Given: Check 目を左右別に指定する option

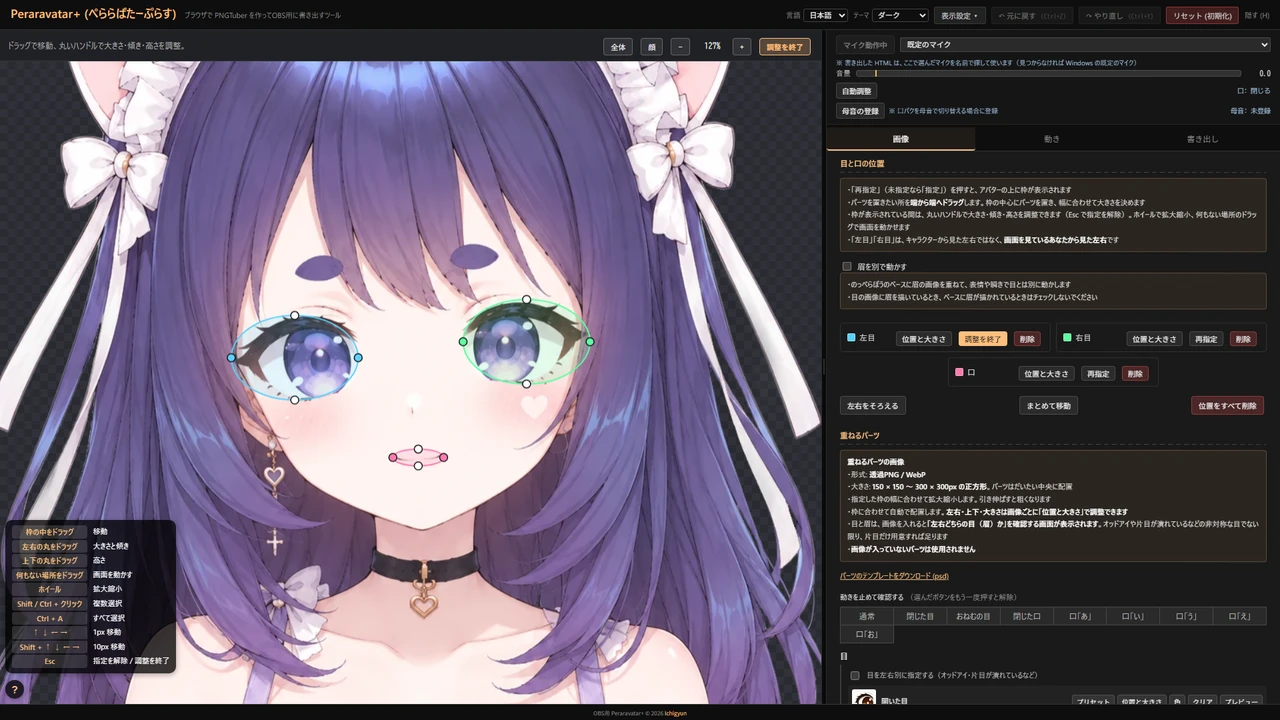Looking at the screenshot, I should coord(855,675).
